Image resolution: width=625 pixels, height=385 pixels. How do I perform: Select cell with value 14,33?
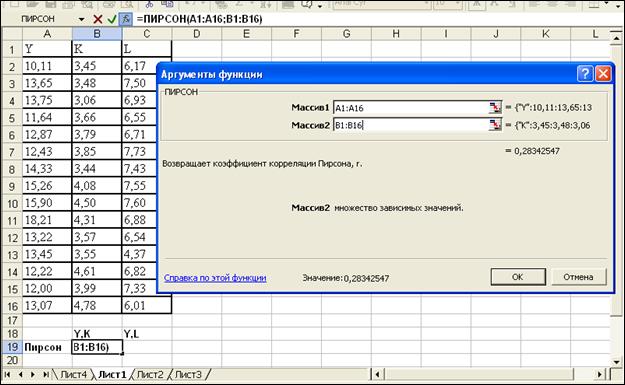point(47,169)
